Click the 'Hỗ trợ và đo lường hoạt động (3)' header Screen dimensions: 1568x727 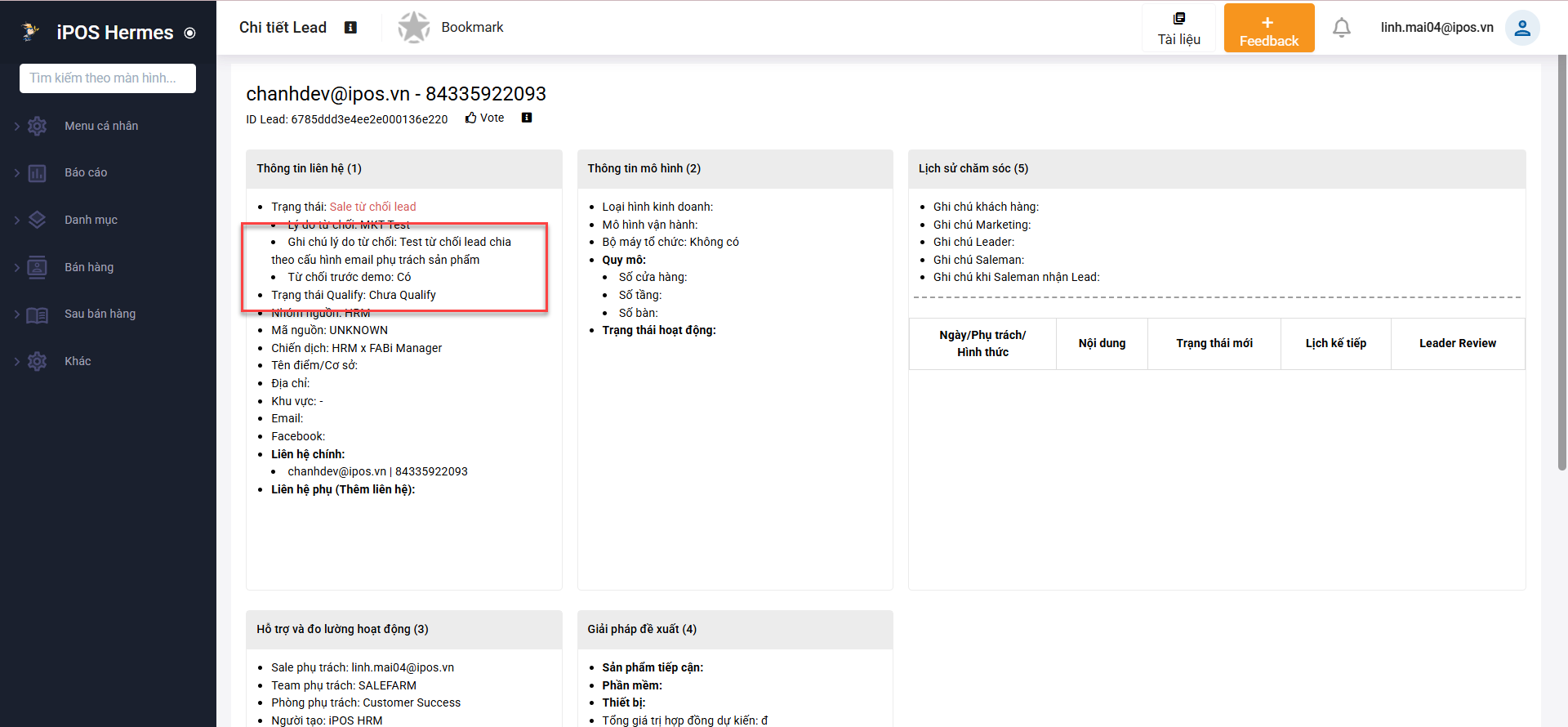[x=404, y=629]
